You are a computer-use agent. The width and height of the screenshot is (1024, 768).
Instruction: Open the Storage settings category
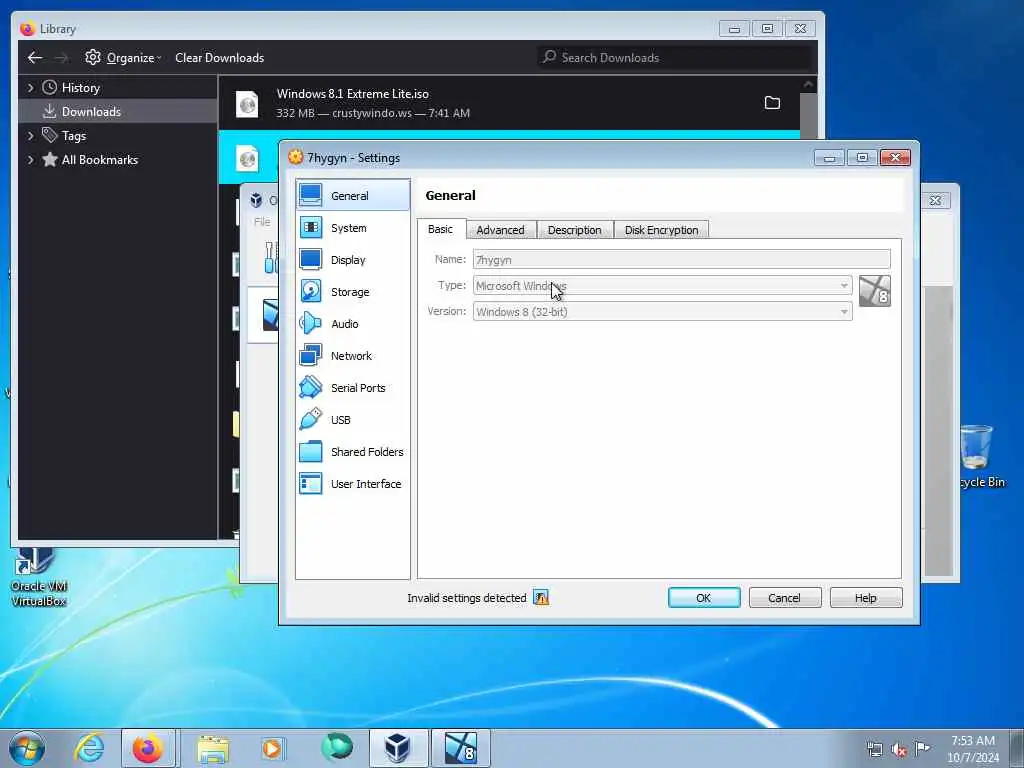click(x=353, y=291)
